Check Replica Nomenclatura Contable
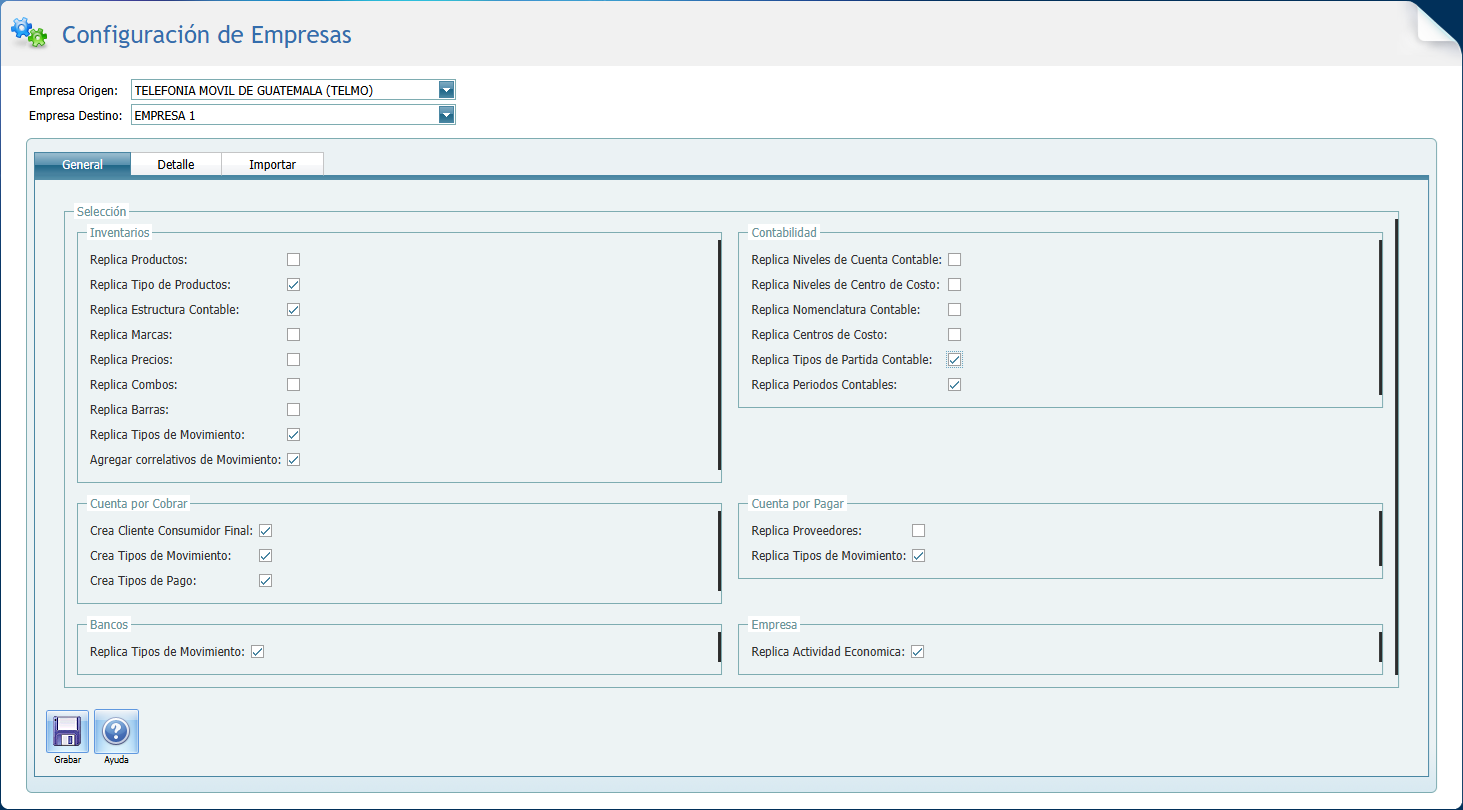 coord(954,310)
